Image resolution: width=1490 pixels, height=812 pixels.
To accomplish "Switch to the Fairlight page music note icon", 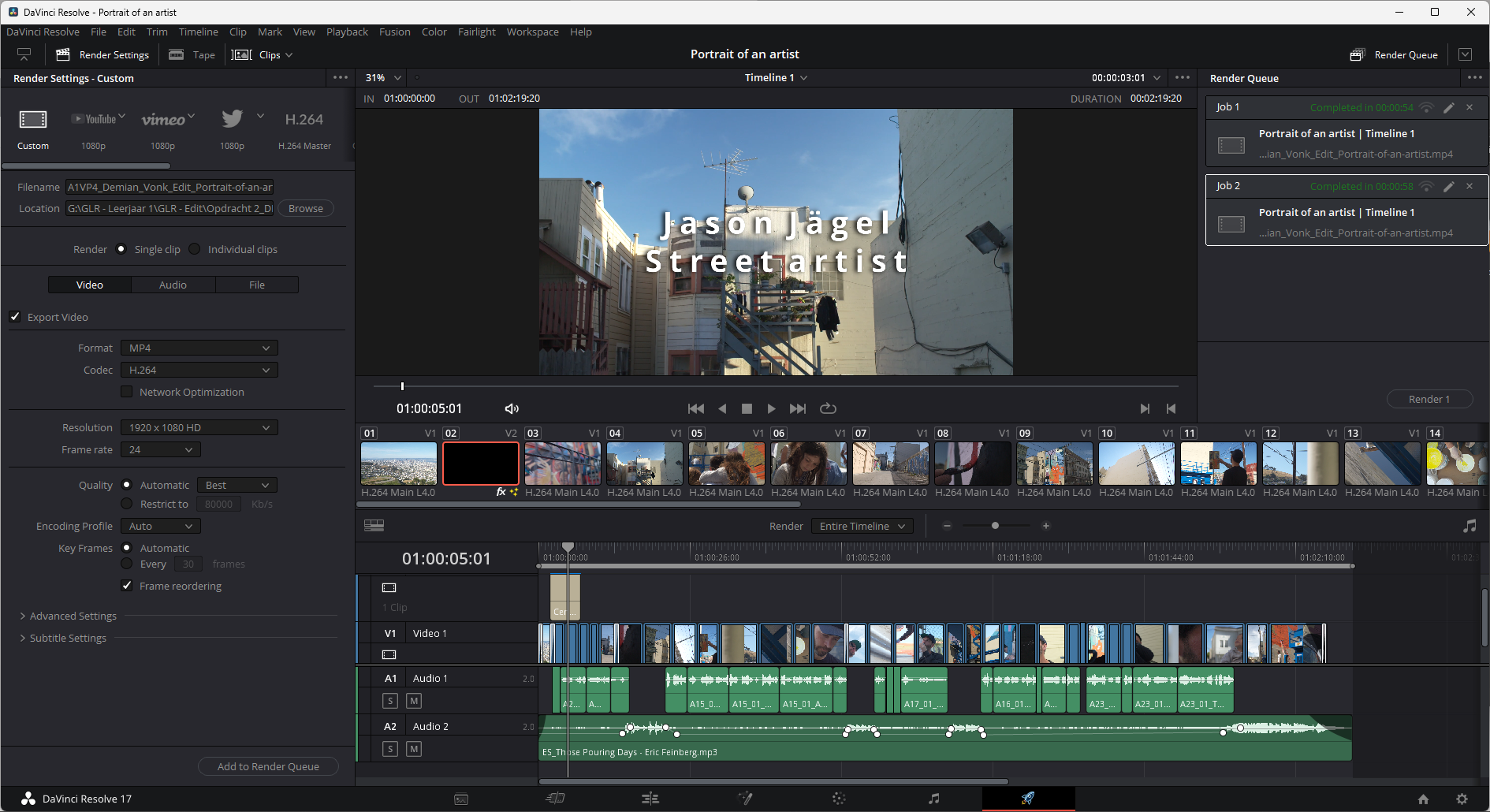I will coord(933,798).
